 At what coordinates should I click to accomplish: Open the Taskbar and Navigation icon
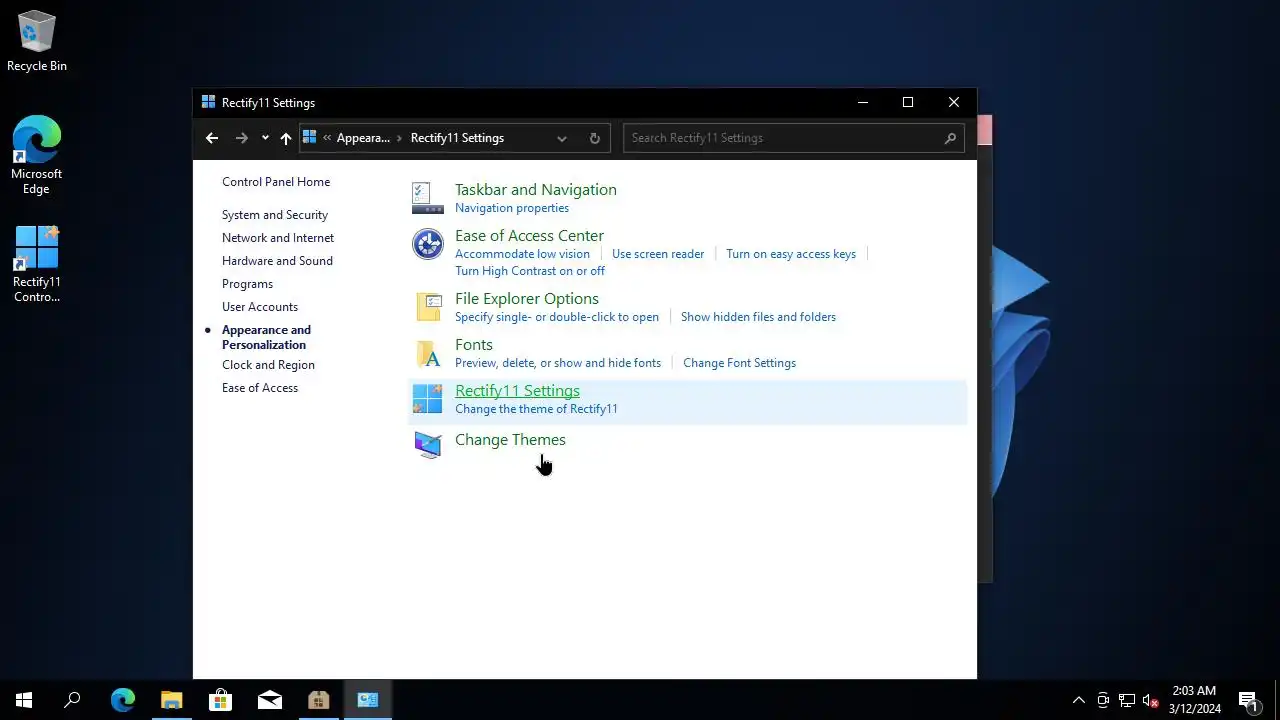pyautogui.click(x=428, y=198)
